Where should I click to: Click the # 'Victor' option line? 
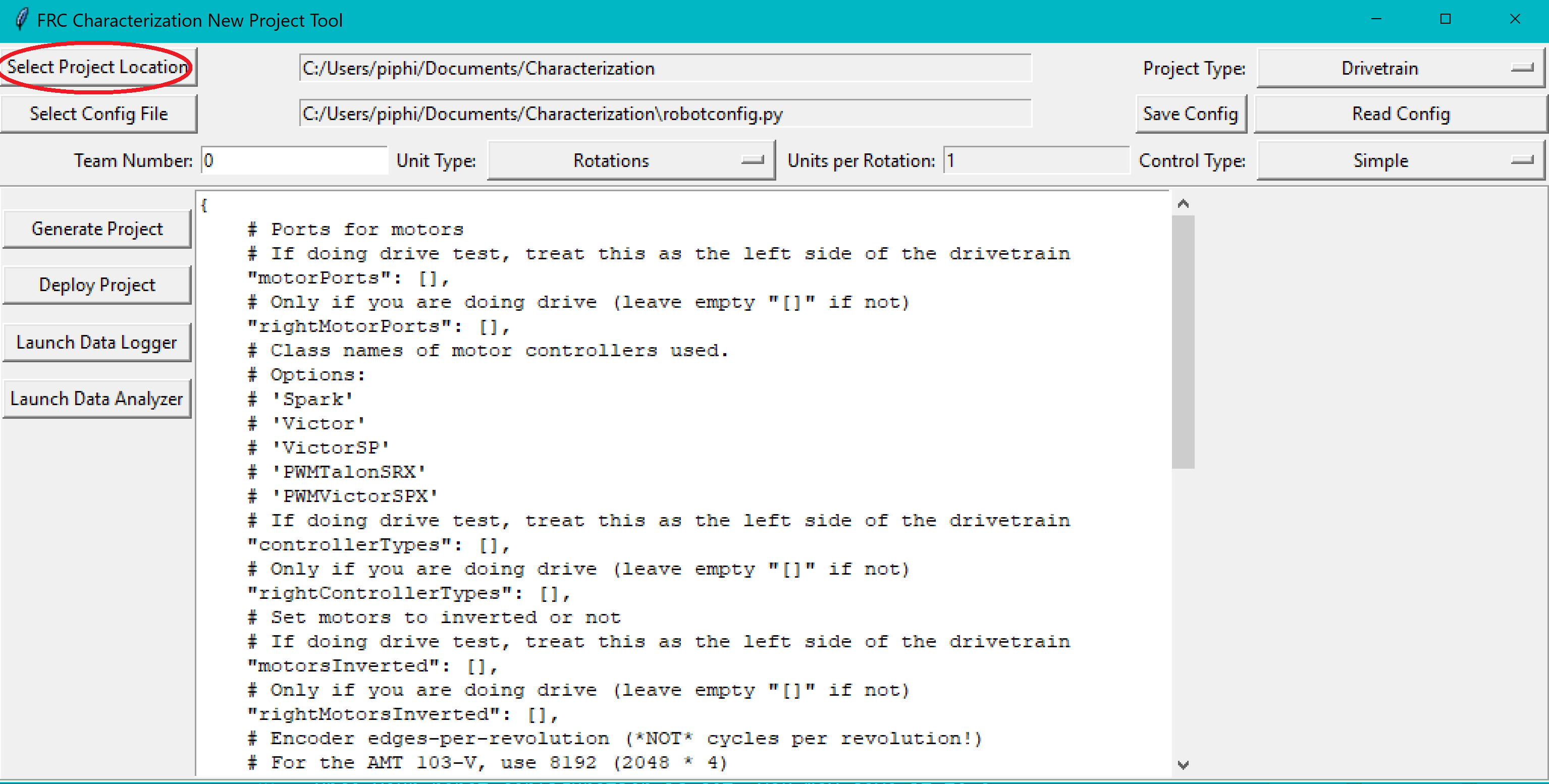pyautogui.click(x=306, y=423)
